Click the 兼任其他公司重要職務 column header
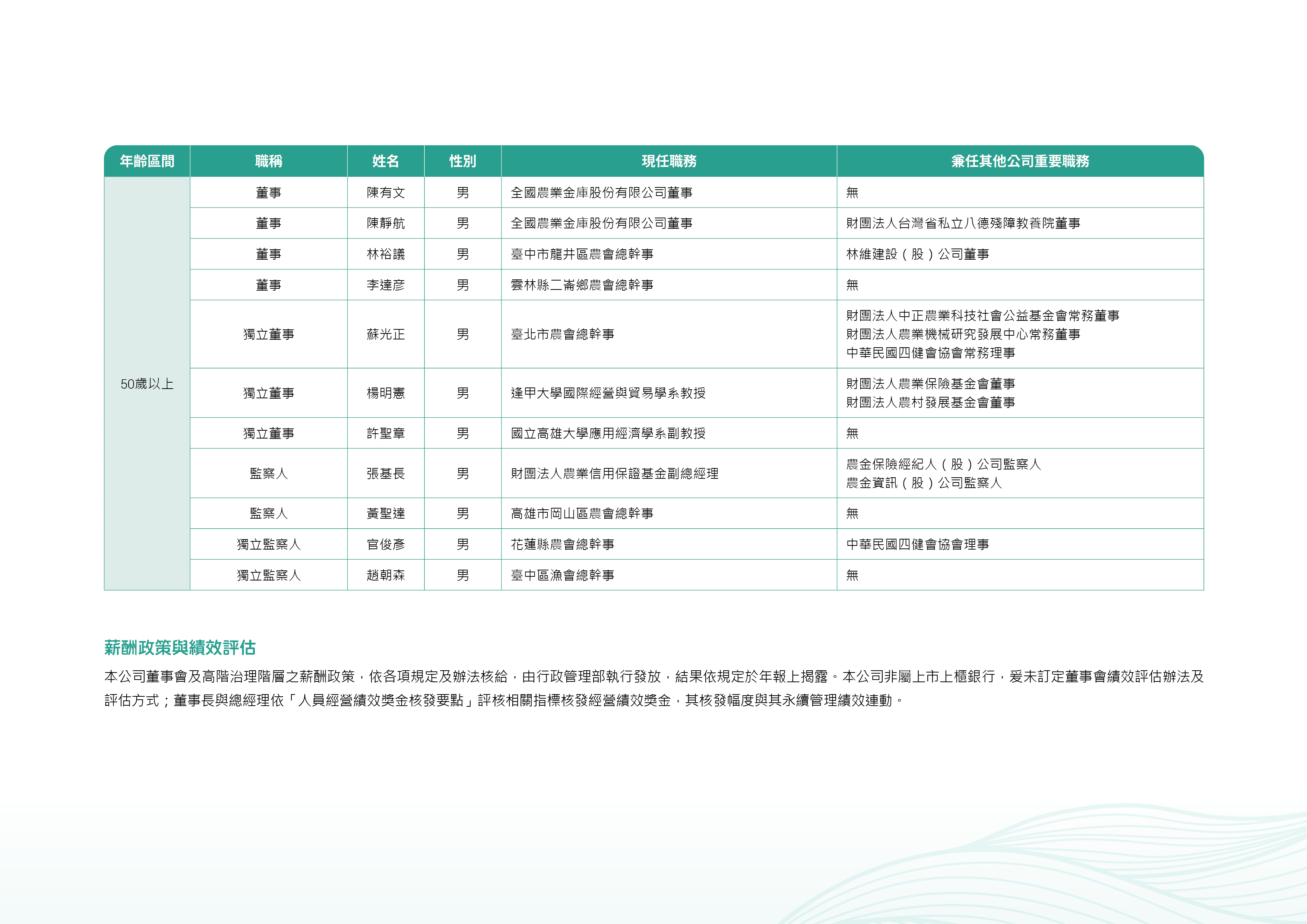The height and width of the screenshot is (924, 1307). click(x=1020, y=161)
